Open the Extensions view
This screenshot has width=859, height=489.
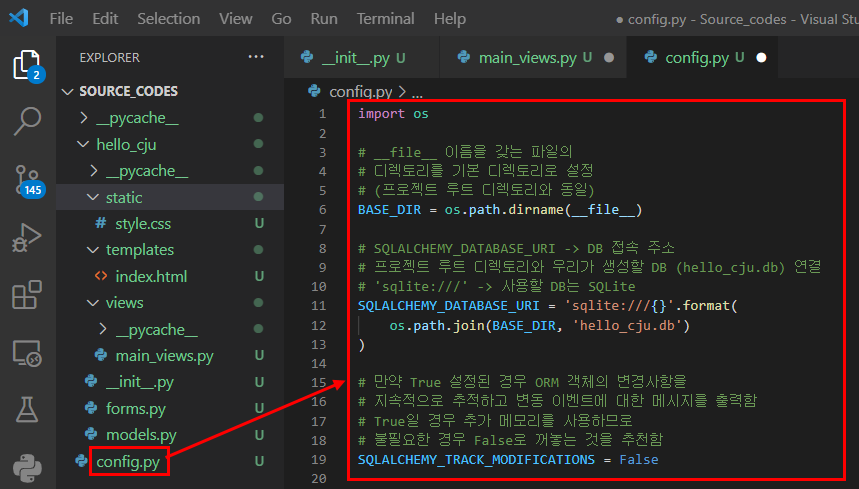click(27, 295)
